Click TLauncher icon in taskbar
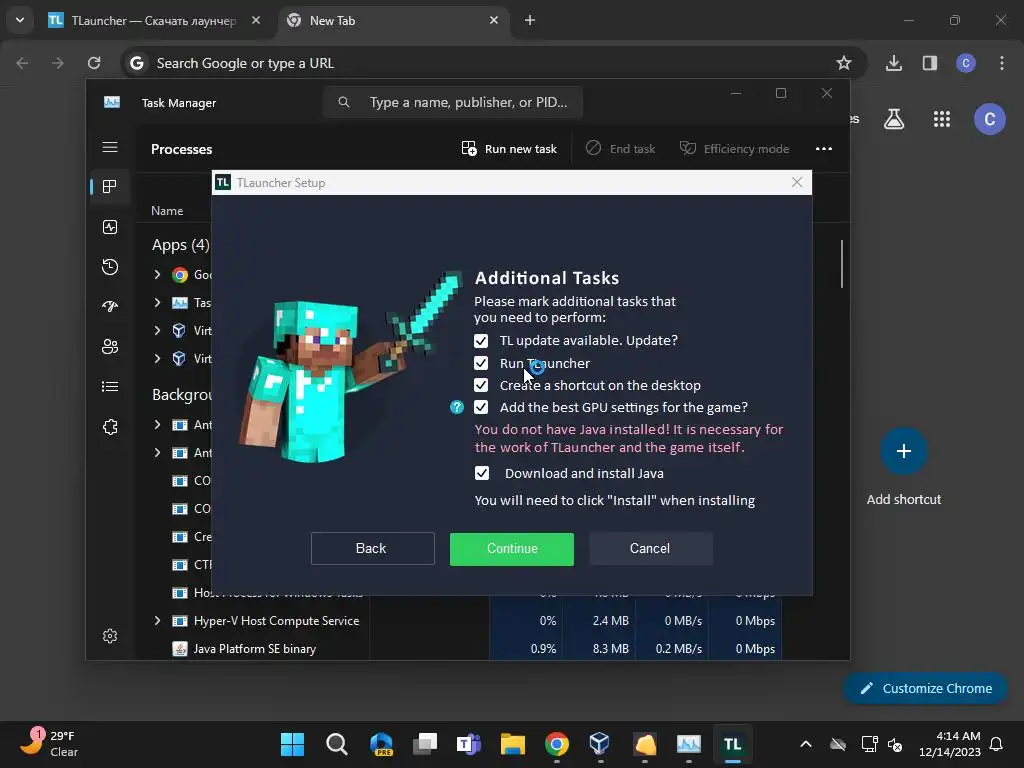This screenshot has height=768, width=1024. point(732,744)
